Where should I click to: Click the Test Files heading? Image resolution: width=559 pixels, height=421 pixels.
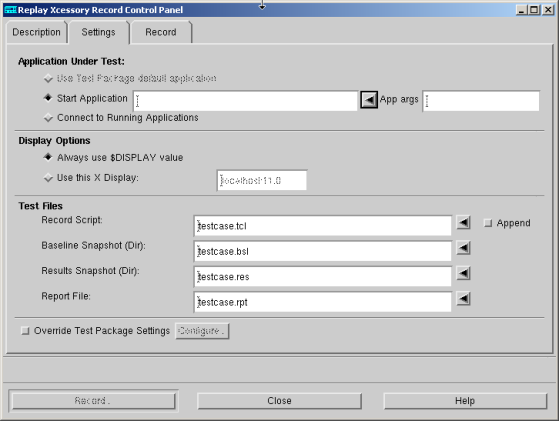[x=40, y=206]
